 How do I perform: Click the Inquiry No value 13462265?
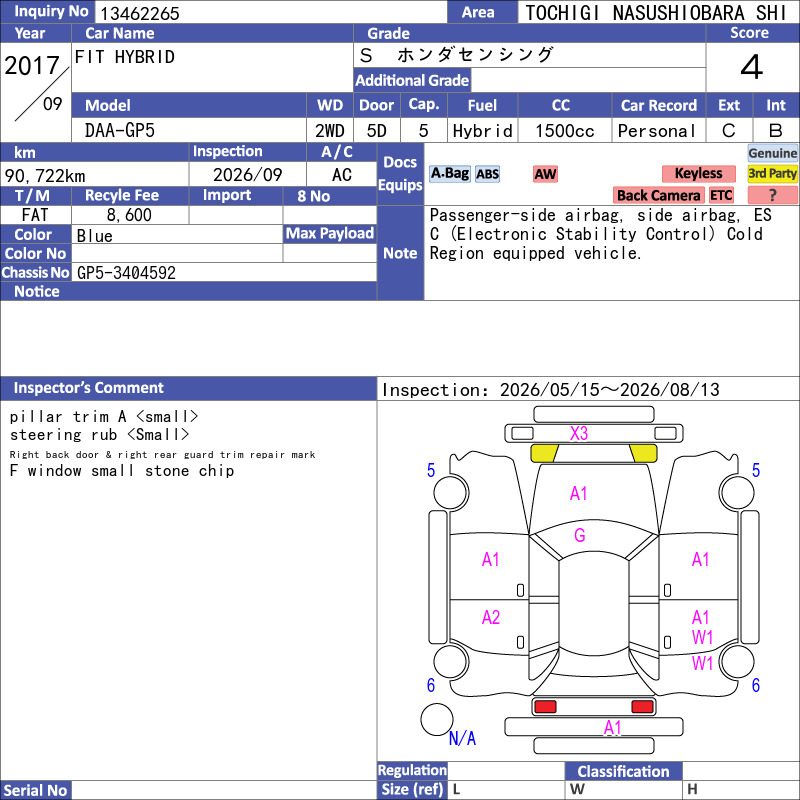[140, 13]
